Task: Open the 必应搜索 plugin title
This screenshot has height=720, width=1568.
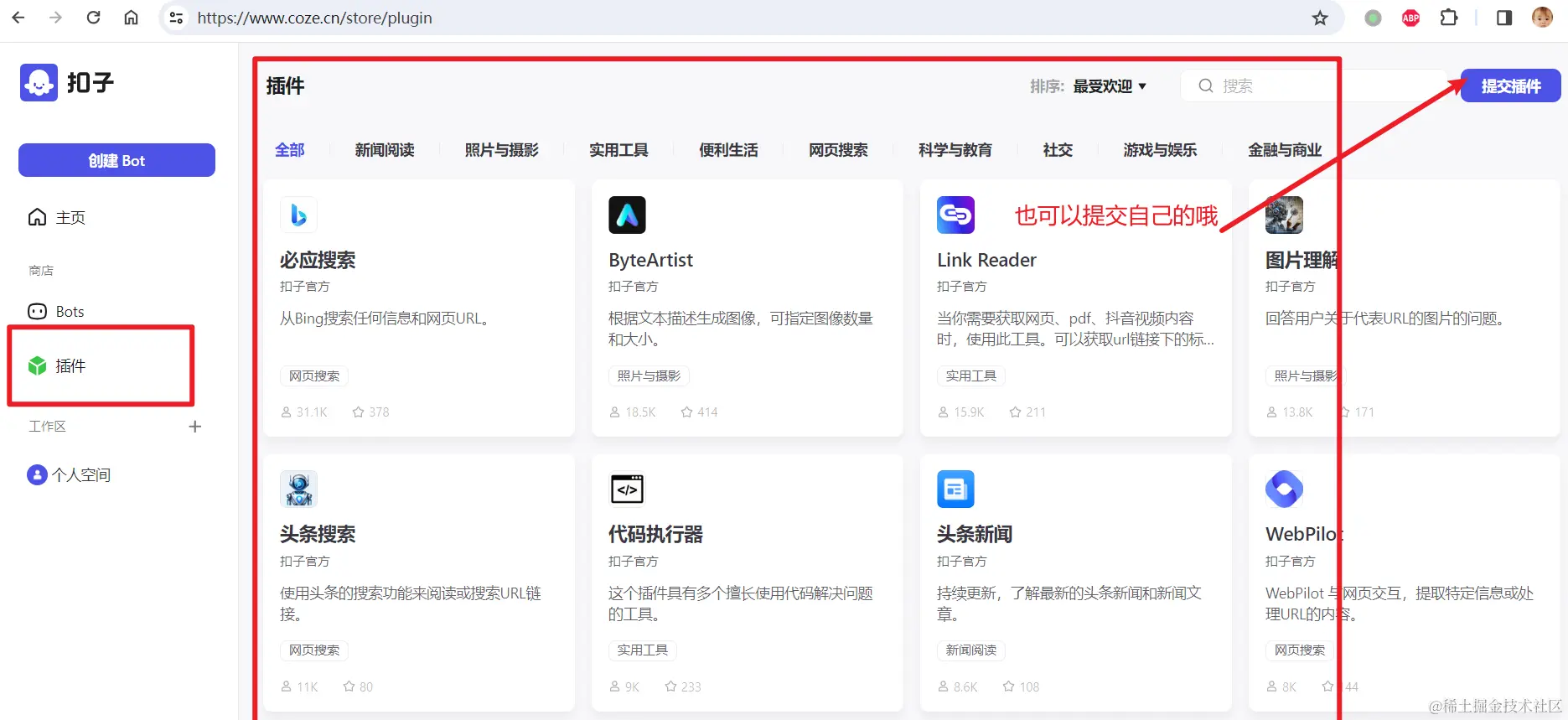Action: [x=318, y=260]
